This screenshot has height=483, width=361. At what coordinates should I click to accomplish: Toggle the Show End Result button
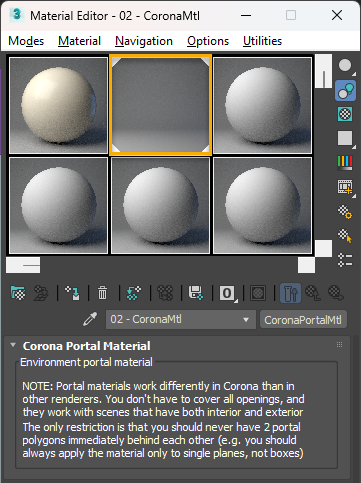tap(290, 293)
